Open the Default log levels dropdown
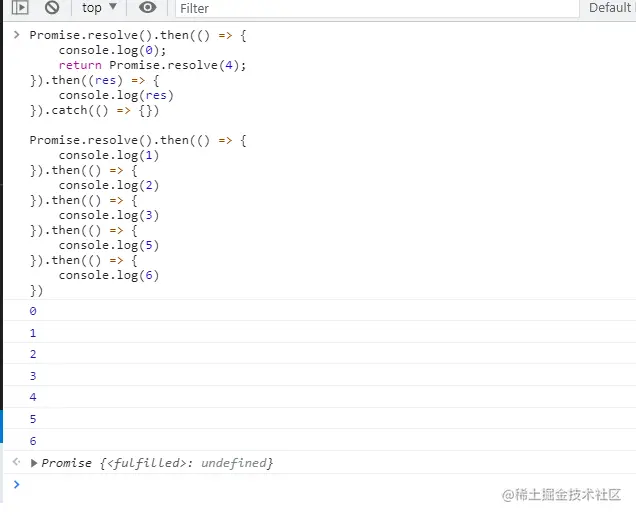Viewport: 636px width, 517px height. (x=612, y=8)
